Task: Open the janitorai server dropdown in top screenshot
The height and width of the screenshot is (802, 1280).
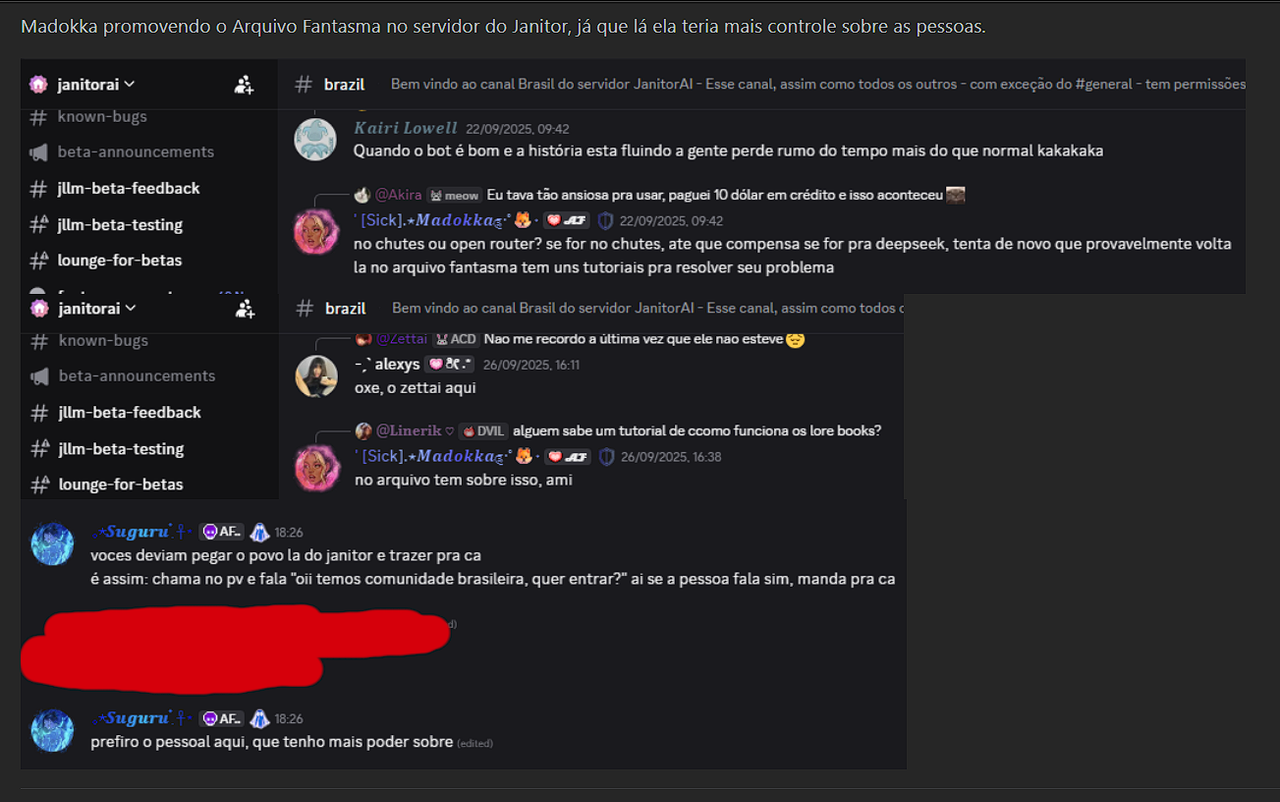Action: 82,85
